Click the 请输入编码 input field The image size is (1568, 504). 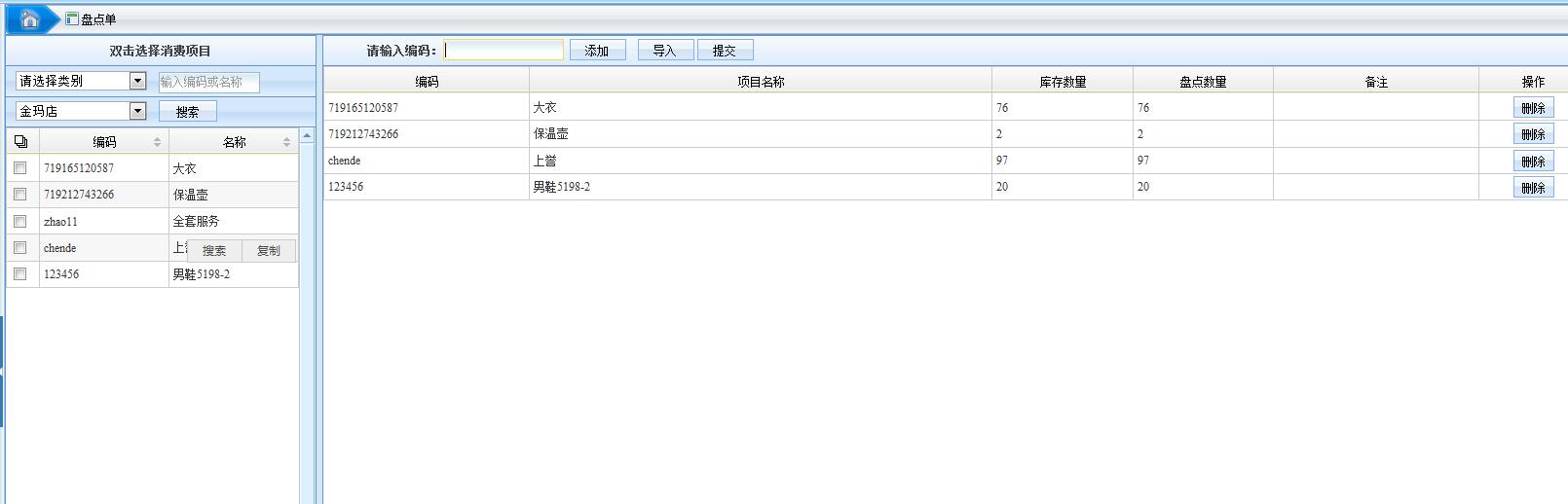504,51
